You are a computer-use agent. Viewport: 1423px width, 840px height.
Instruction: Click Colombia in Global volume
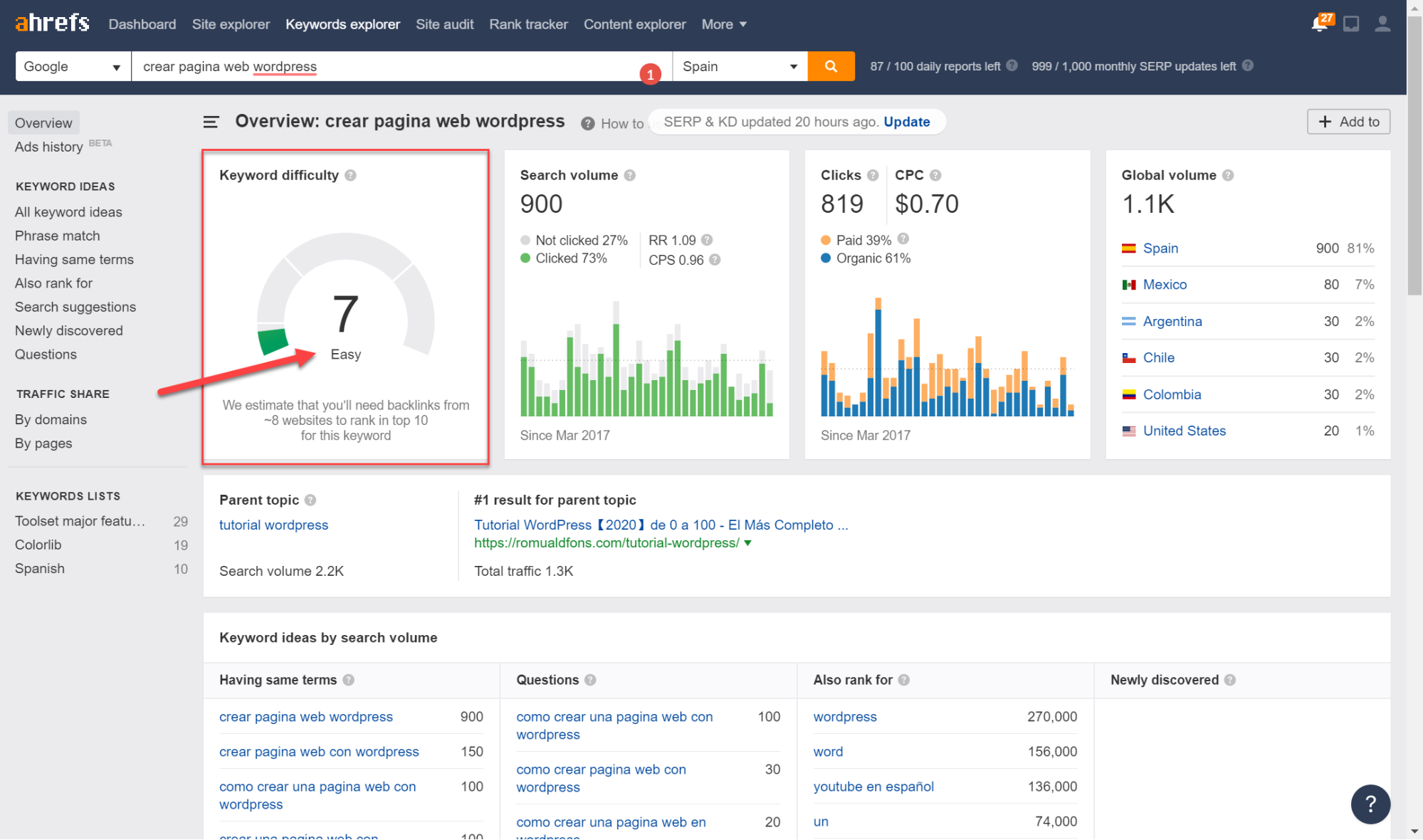coord(1172,394)
